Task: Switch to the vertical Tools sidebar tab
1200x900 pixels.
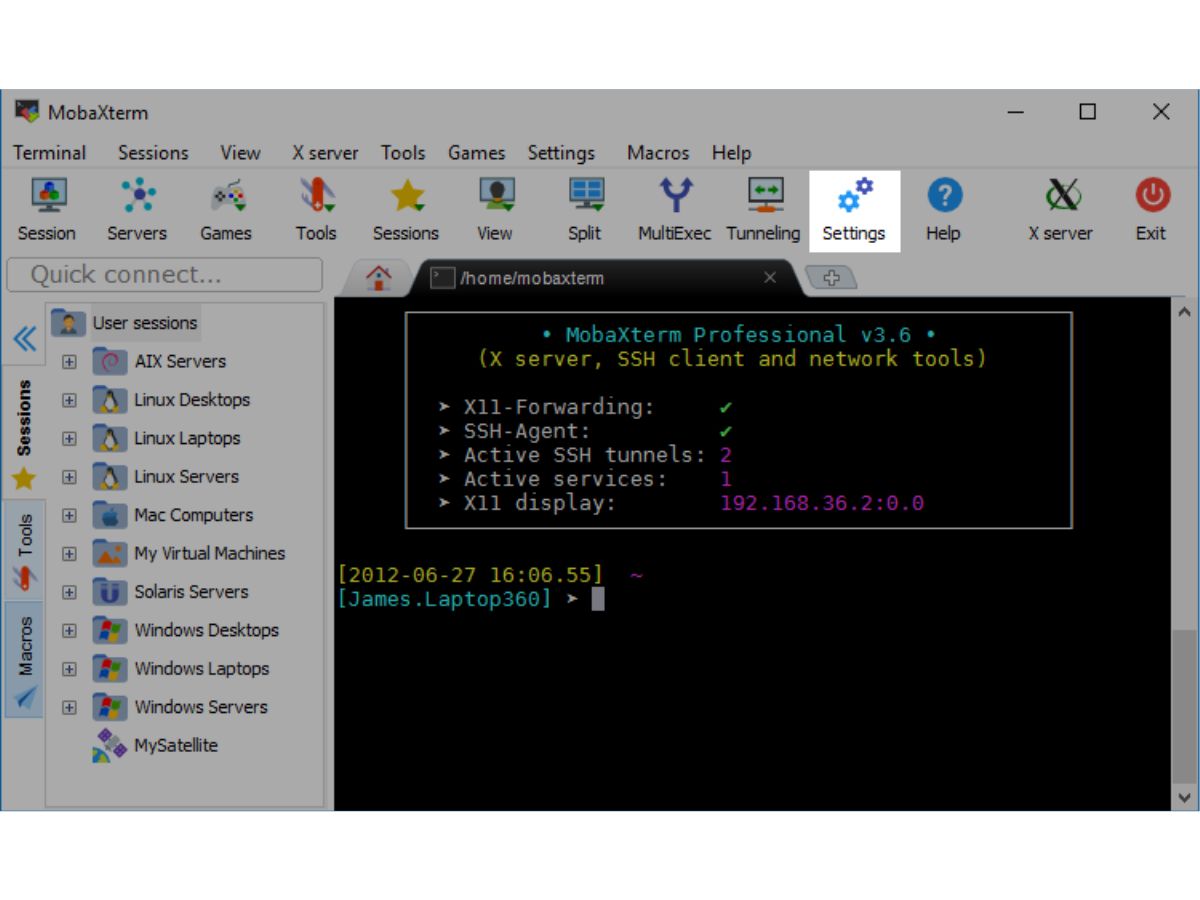Action: tap(24, 550)
